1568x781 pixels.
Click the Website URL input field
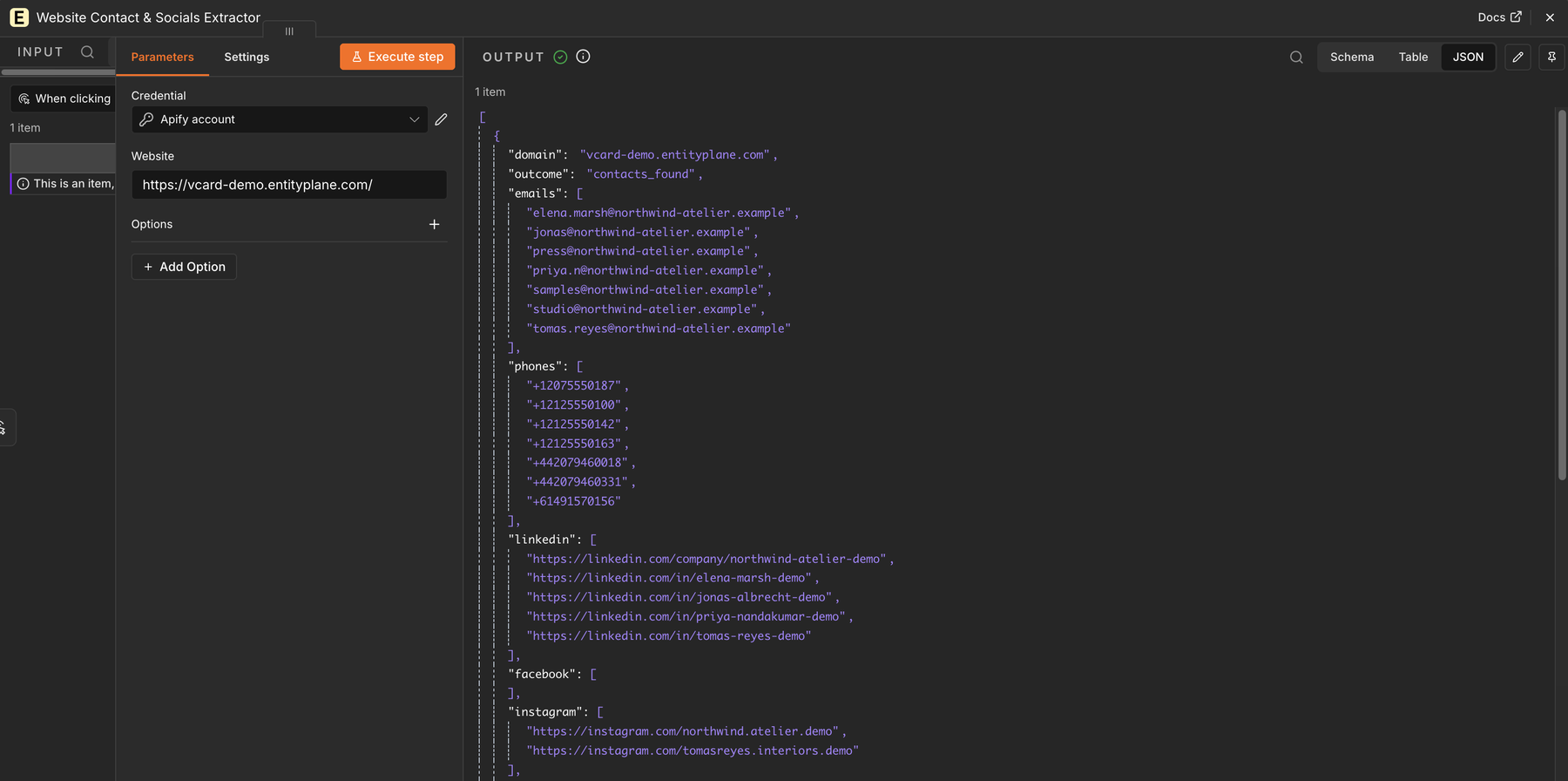pos(289,185)
